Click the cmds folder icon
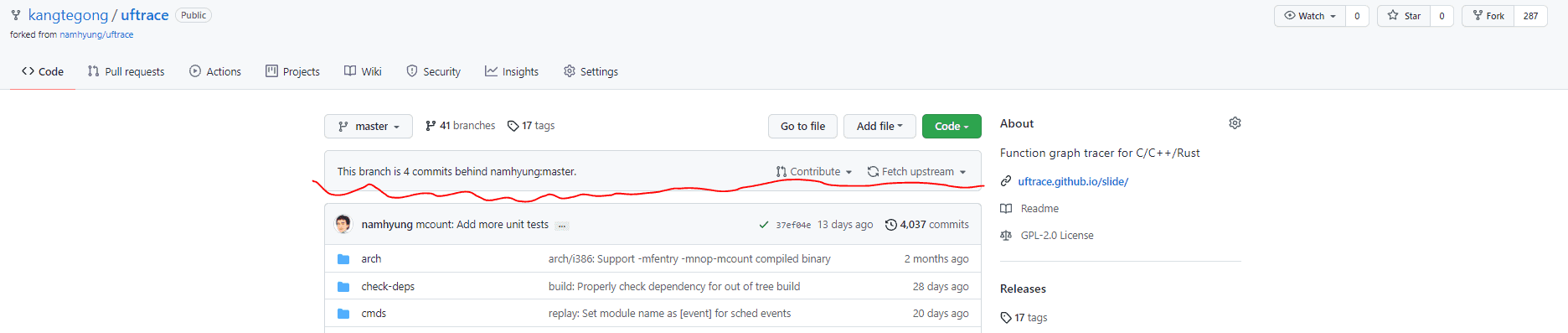Screen dimensions: 1568x333 pyautogui.click(x=343, y=314)
